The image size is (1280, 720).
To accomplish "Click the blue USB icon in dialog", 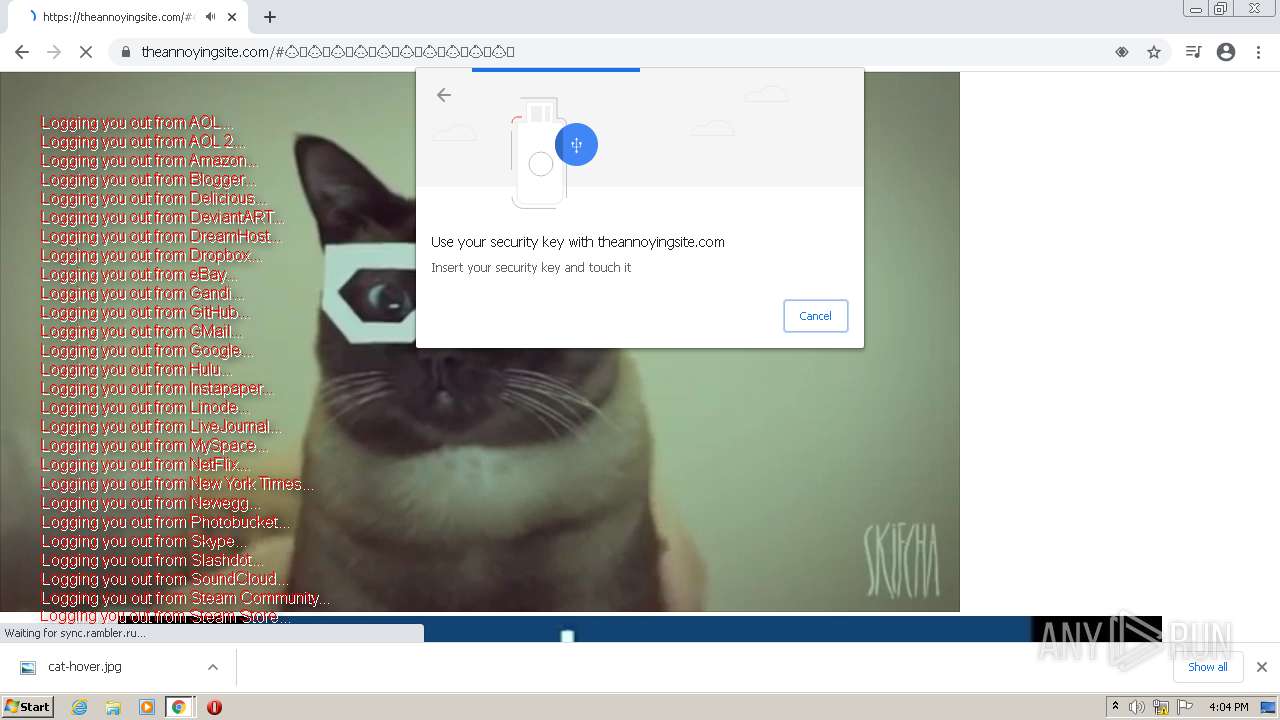I will click(x=576, y=145).
